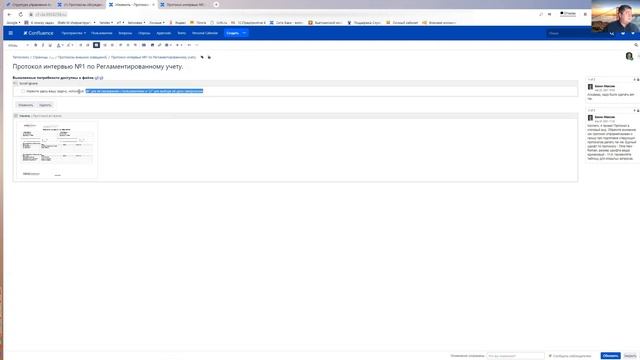
Task: Switch to the first browser tab
Action: click(x=29, y=4)
